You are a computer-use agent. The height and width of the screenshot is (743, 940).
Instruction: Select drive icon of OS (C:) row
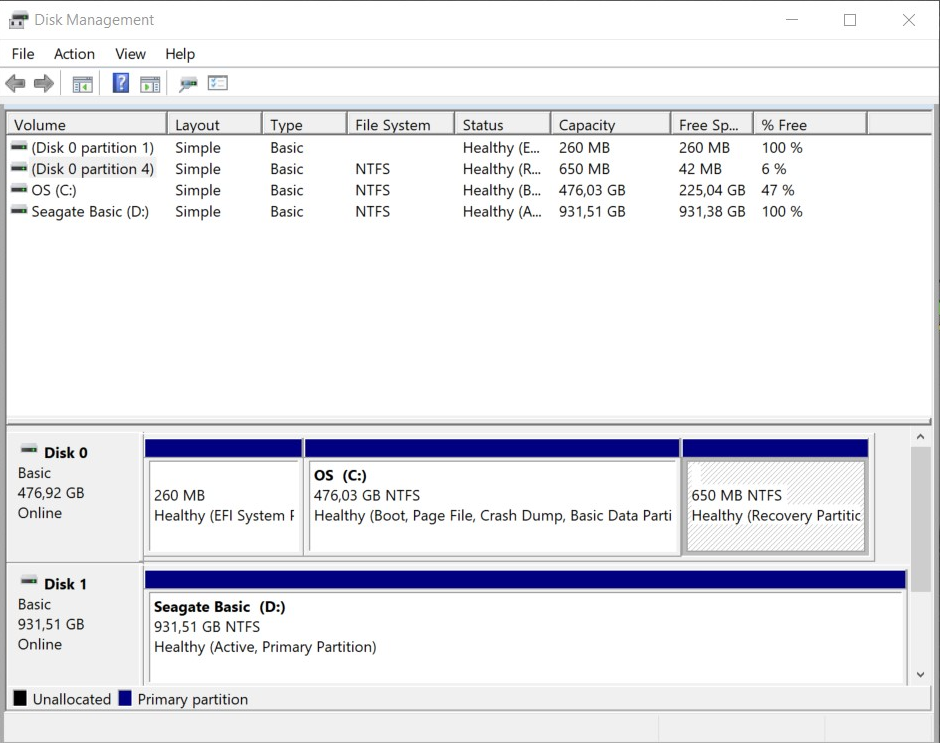pos(19,189)
